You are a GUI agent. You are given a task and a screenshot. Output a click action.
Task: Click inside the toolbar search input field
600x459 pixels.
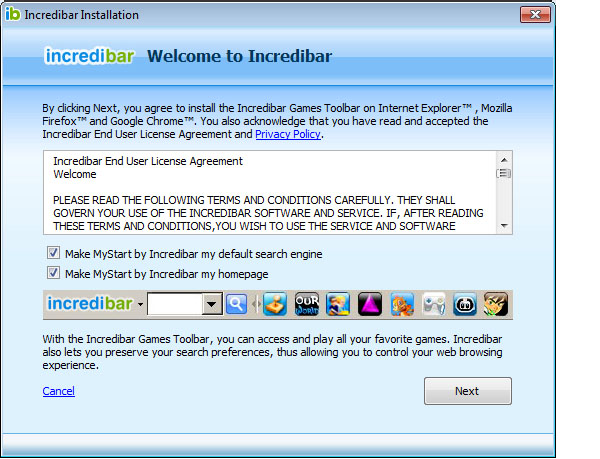pos(175,304)
